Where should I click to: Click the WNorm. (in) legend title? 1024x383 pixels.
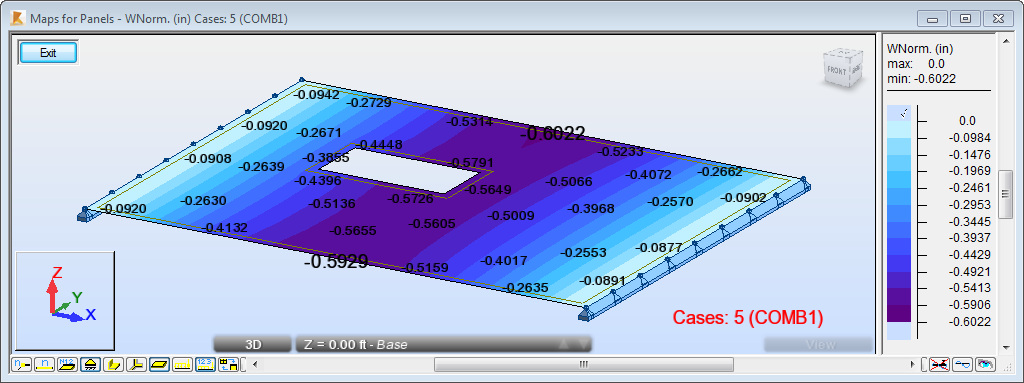pos(921,49)
